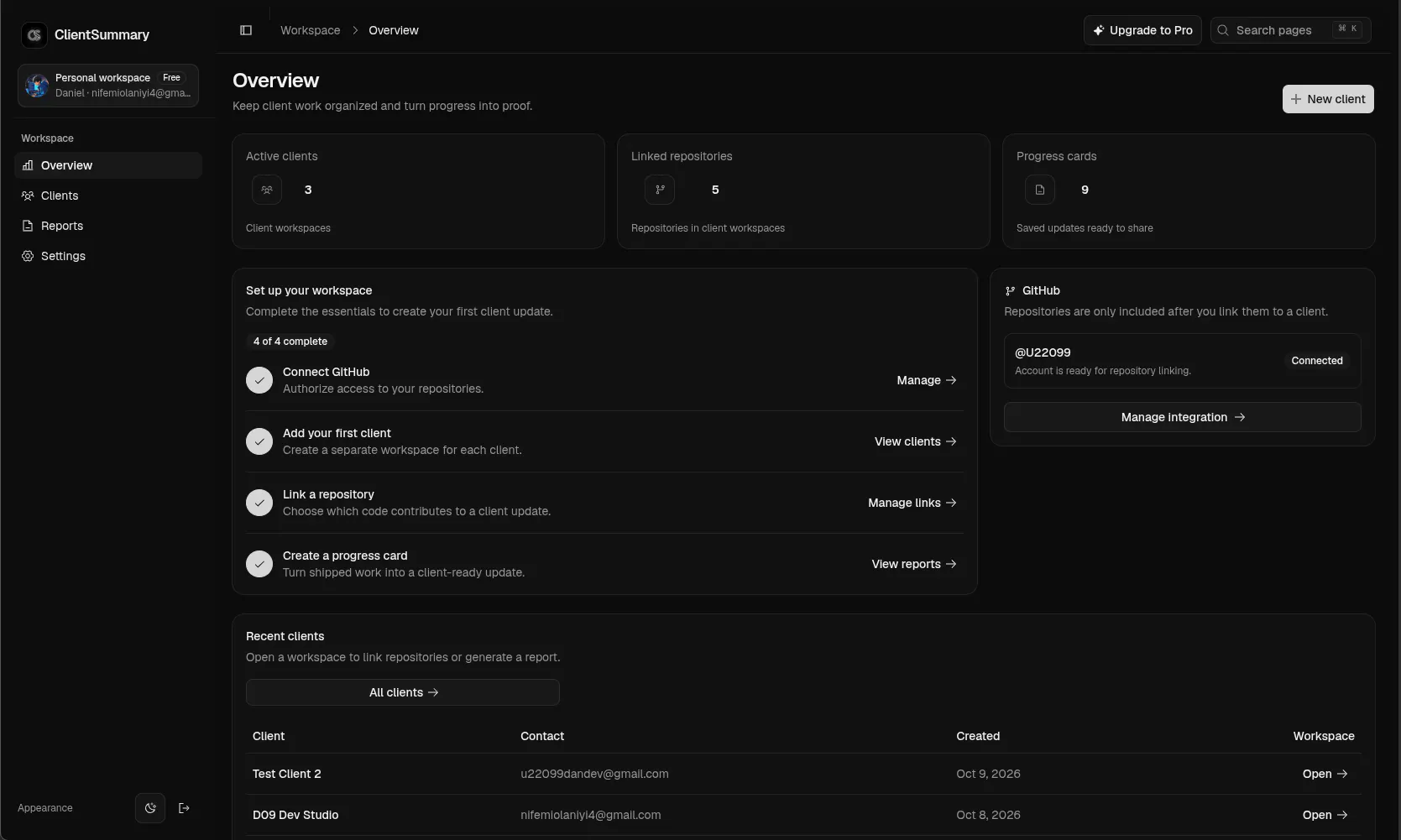The height and width of the screenshot is (840, 1401).
Task: Click email u22099dandev@gmail.com
Action: pos(594,774)
